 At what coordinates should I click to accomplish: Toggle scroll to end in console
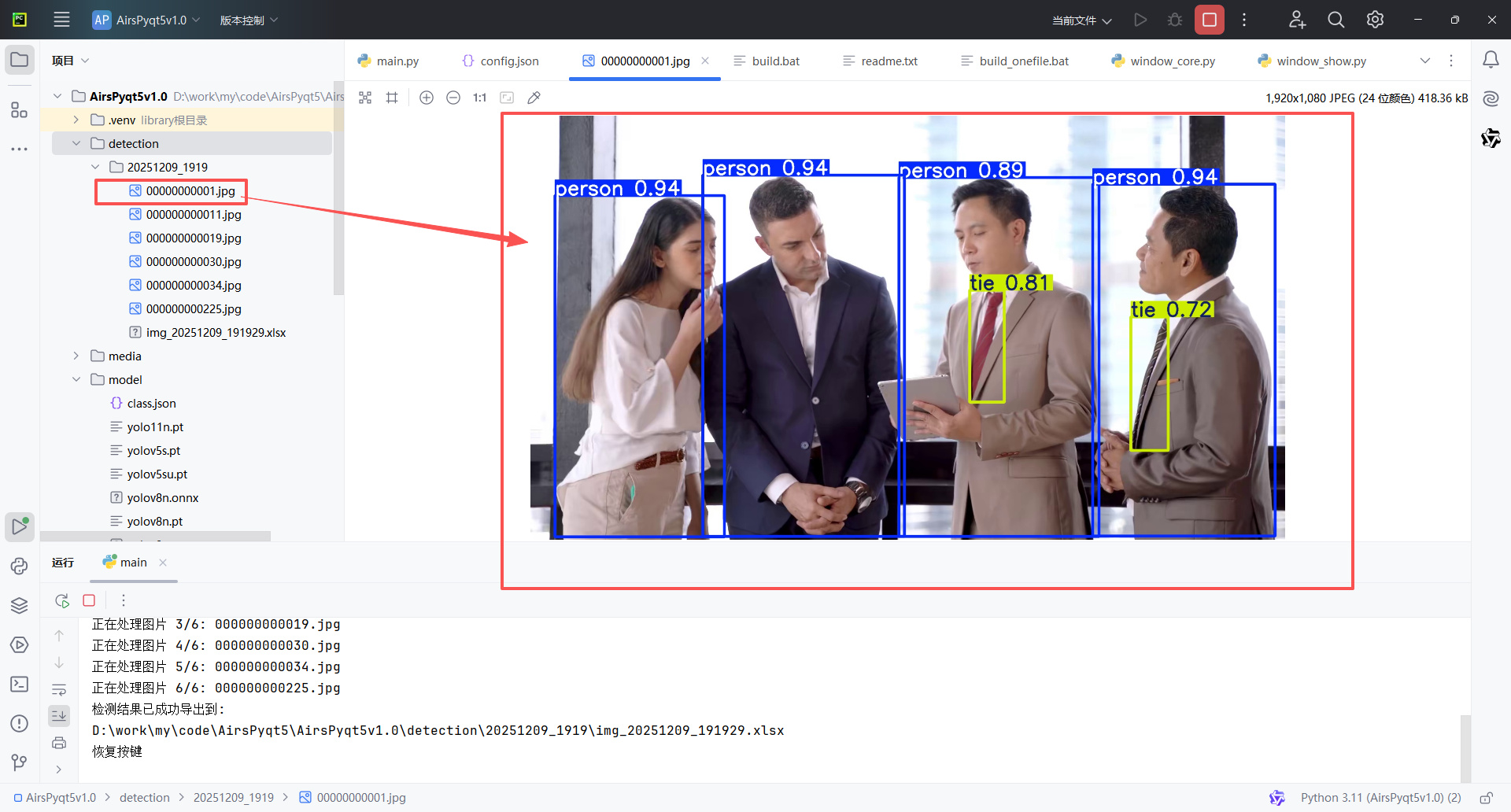59,716
